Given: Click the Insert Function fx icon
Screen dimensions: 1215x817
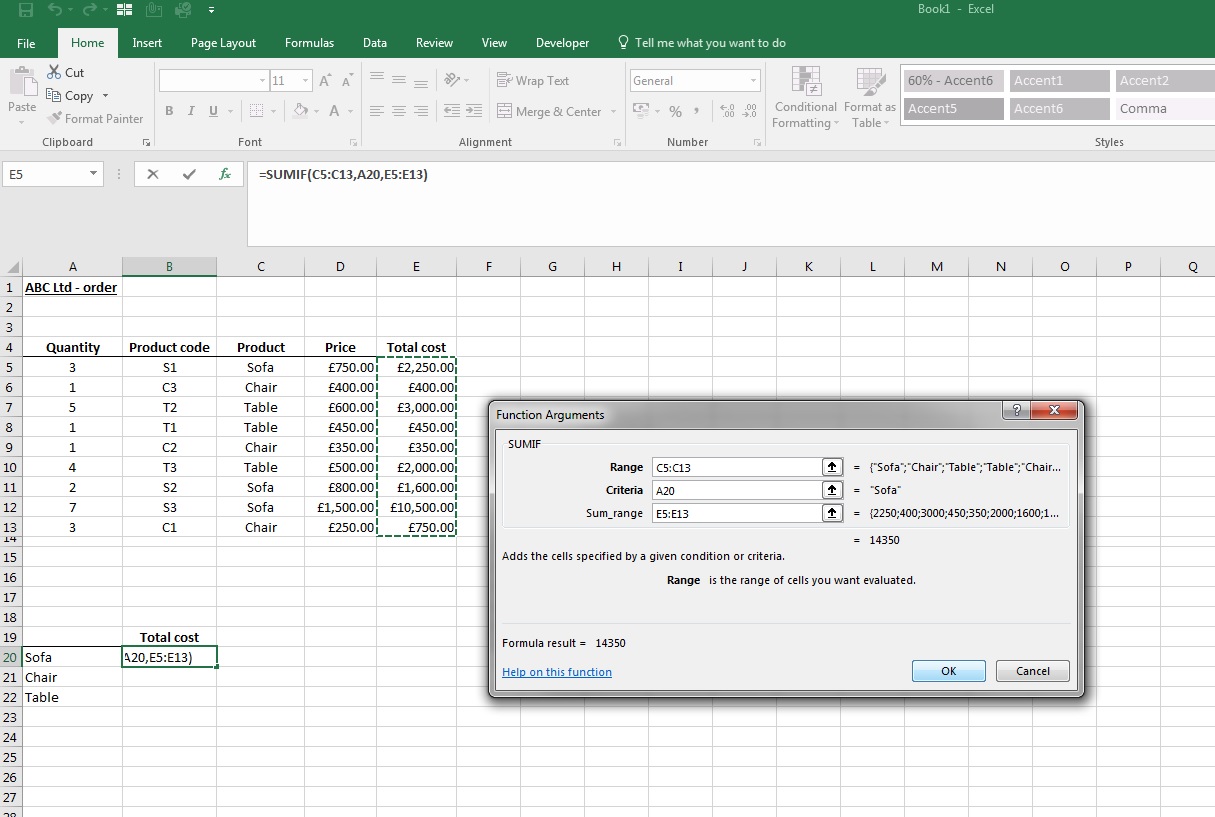Looking at the screenshot, I should pyautogui.click(x=225, y=174).
